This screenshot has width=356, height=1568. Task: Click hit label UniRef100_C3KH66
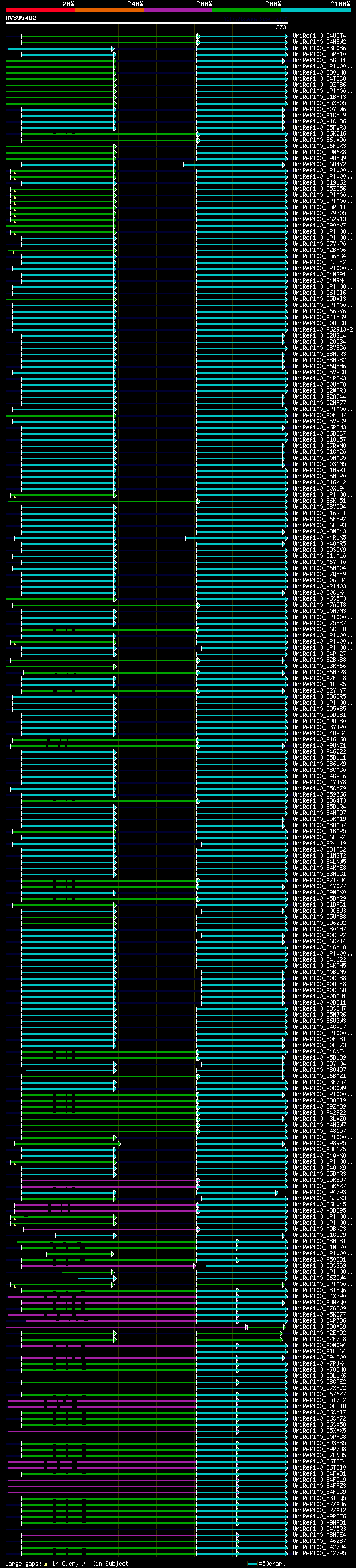click(319, 666)
